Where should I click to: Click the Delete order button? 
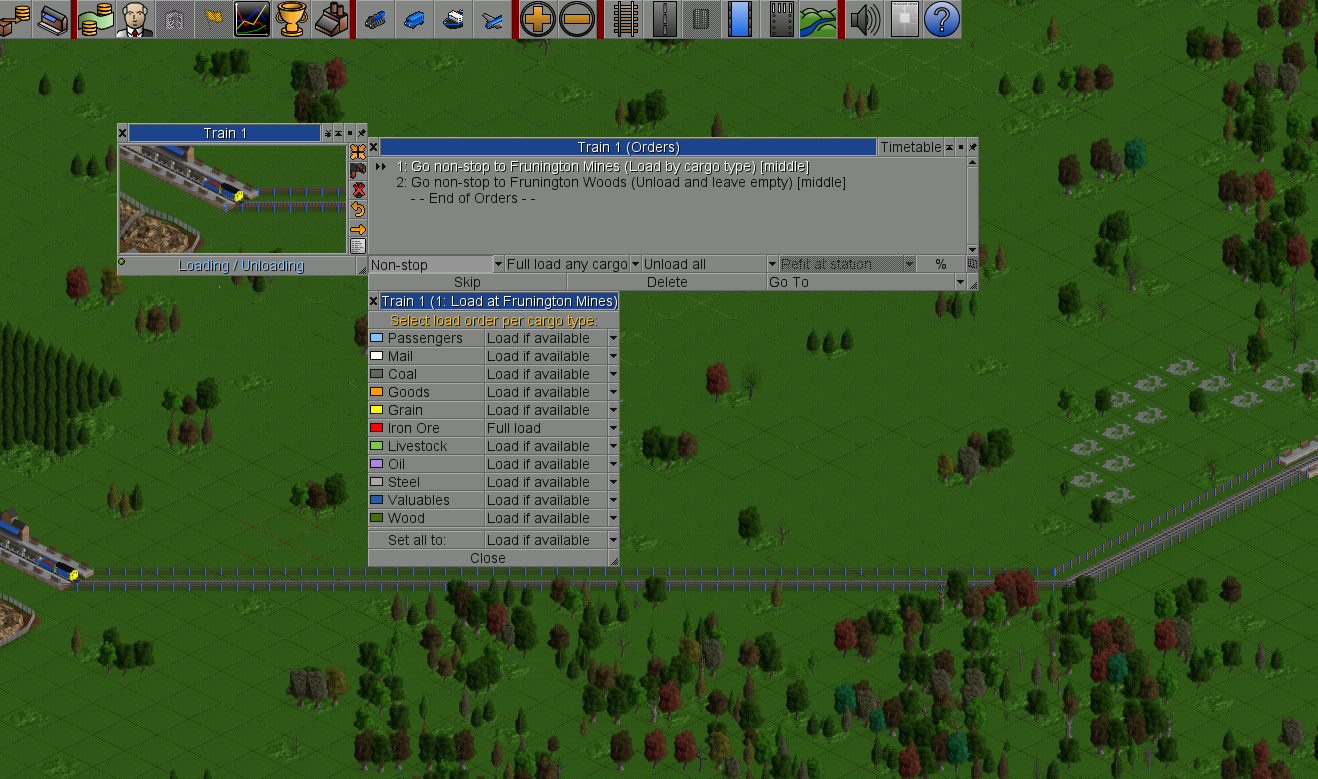click(x=667, y=282)
